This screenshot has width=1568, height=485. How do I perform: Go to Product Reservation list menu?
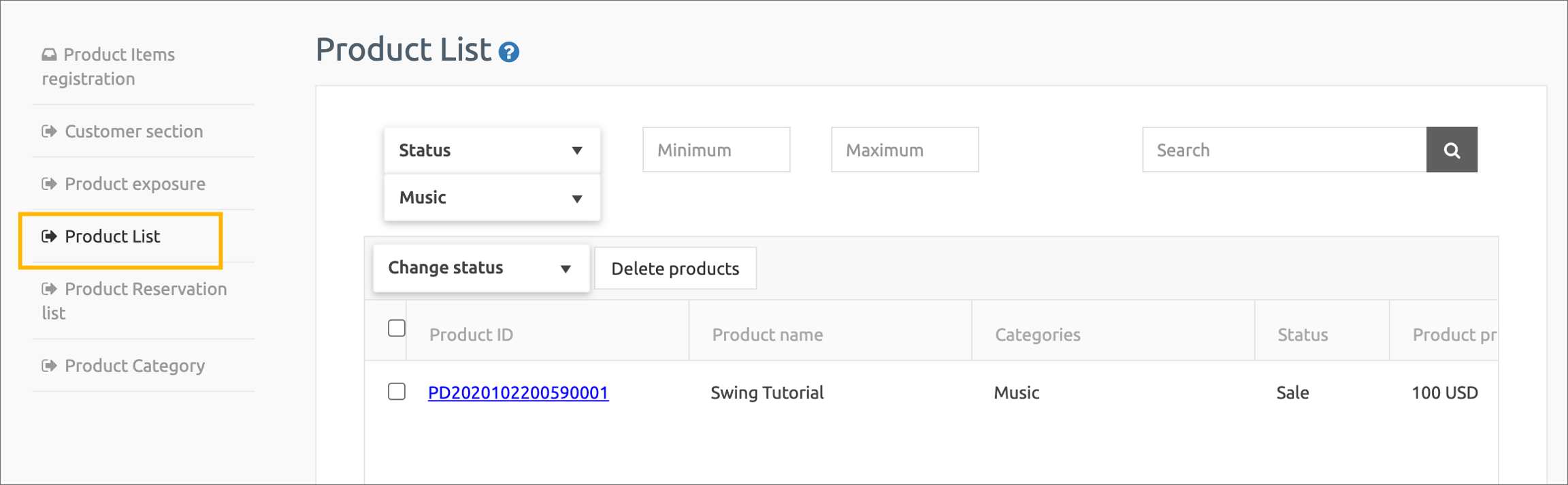coord(145,290)
